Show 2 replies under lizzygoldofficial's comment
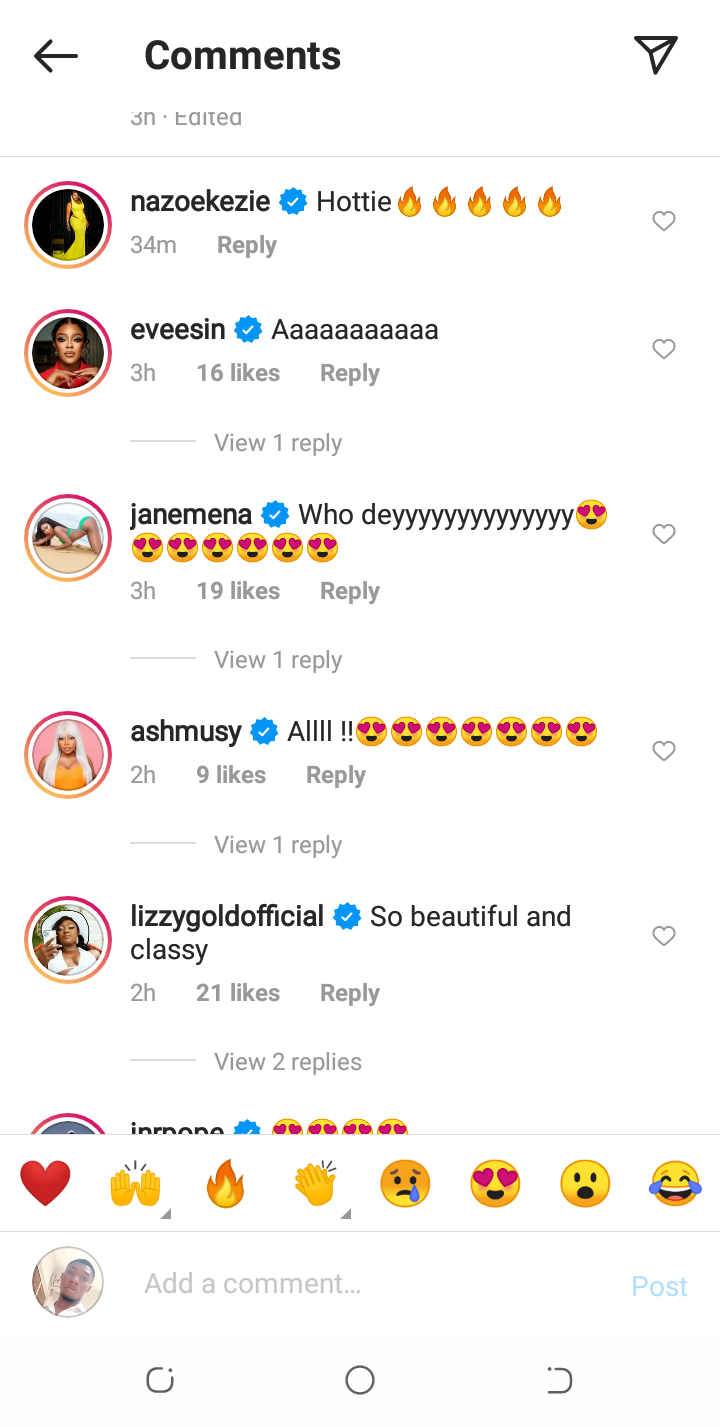 (288, 1062)
